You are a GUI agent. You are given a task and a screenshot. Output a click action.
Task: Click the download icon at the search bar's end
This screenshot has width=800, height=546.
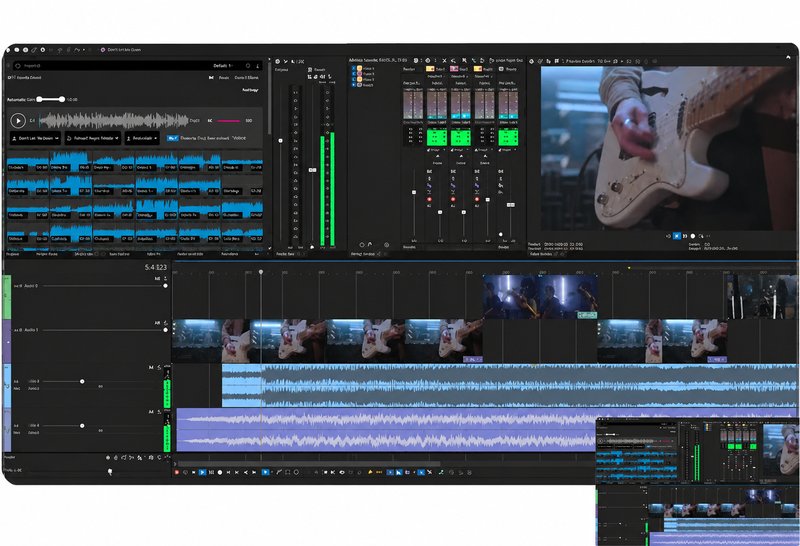[258, 66]
